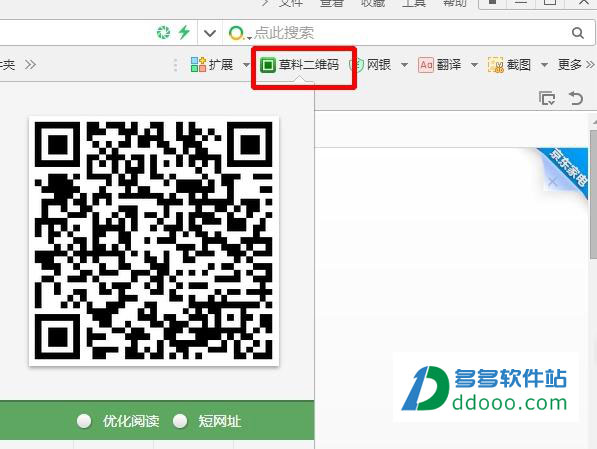The image size is (597, 449).
Task: Click the page vertical scrollbar
Action: (x=593, y=194)
